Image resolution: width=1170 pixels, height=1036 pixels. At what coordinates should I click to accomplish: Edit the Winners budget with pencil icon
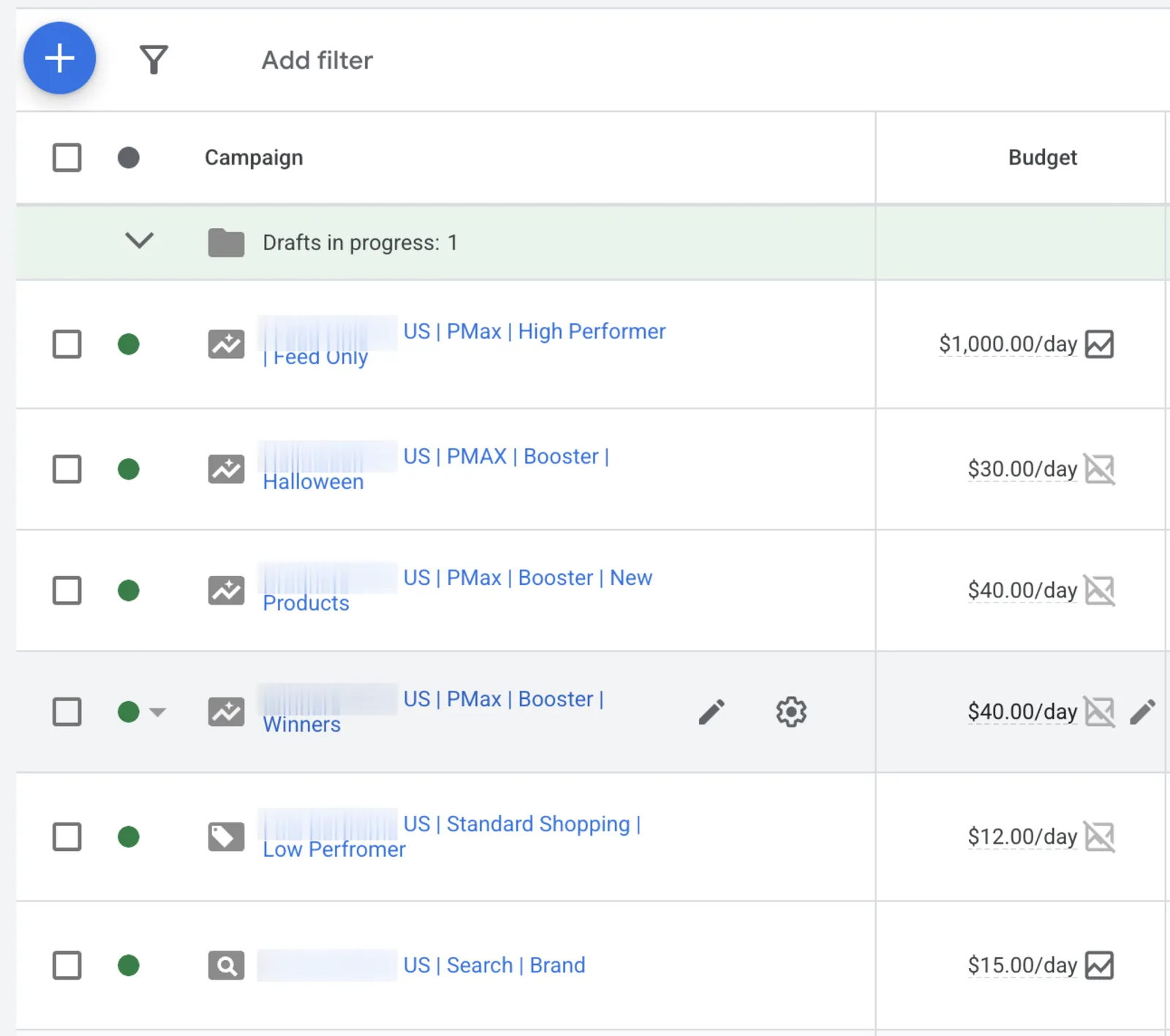(x=1142, y=711)
